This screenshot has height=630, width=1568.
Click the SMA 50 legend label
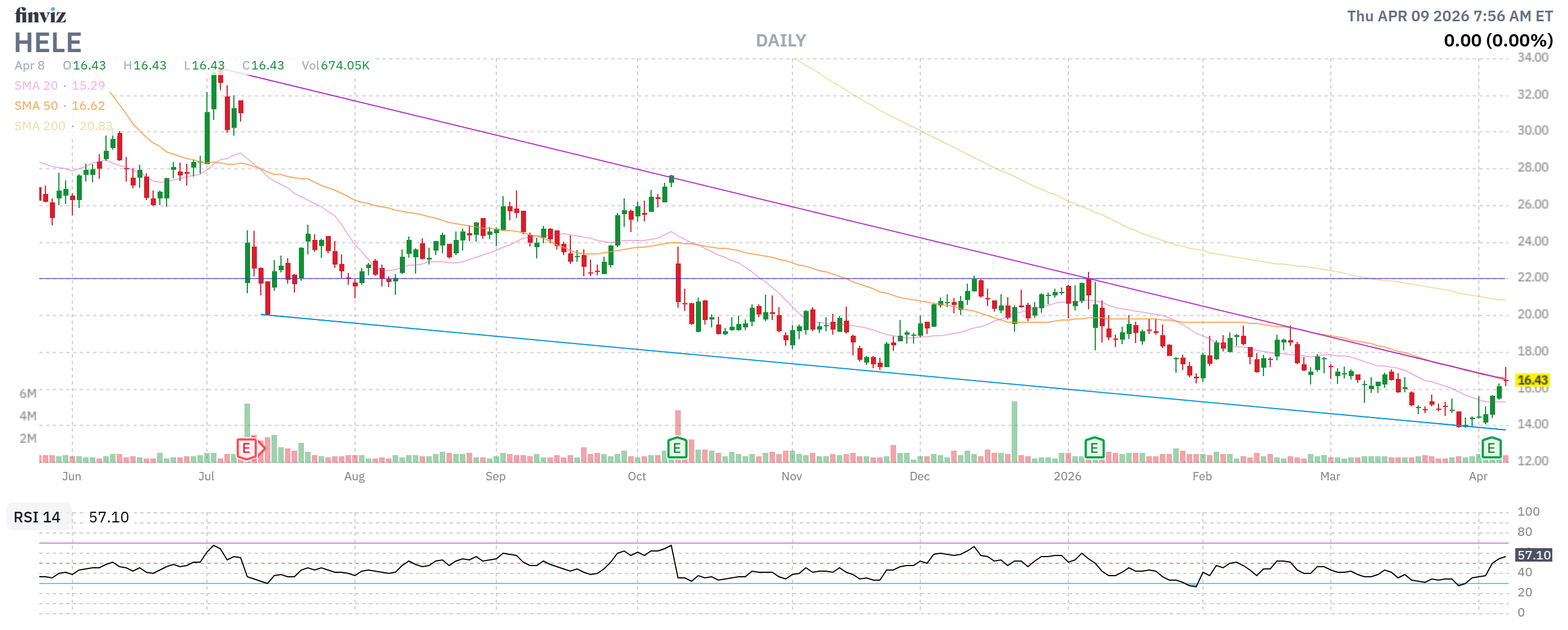coord(36,106)
